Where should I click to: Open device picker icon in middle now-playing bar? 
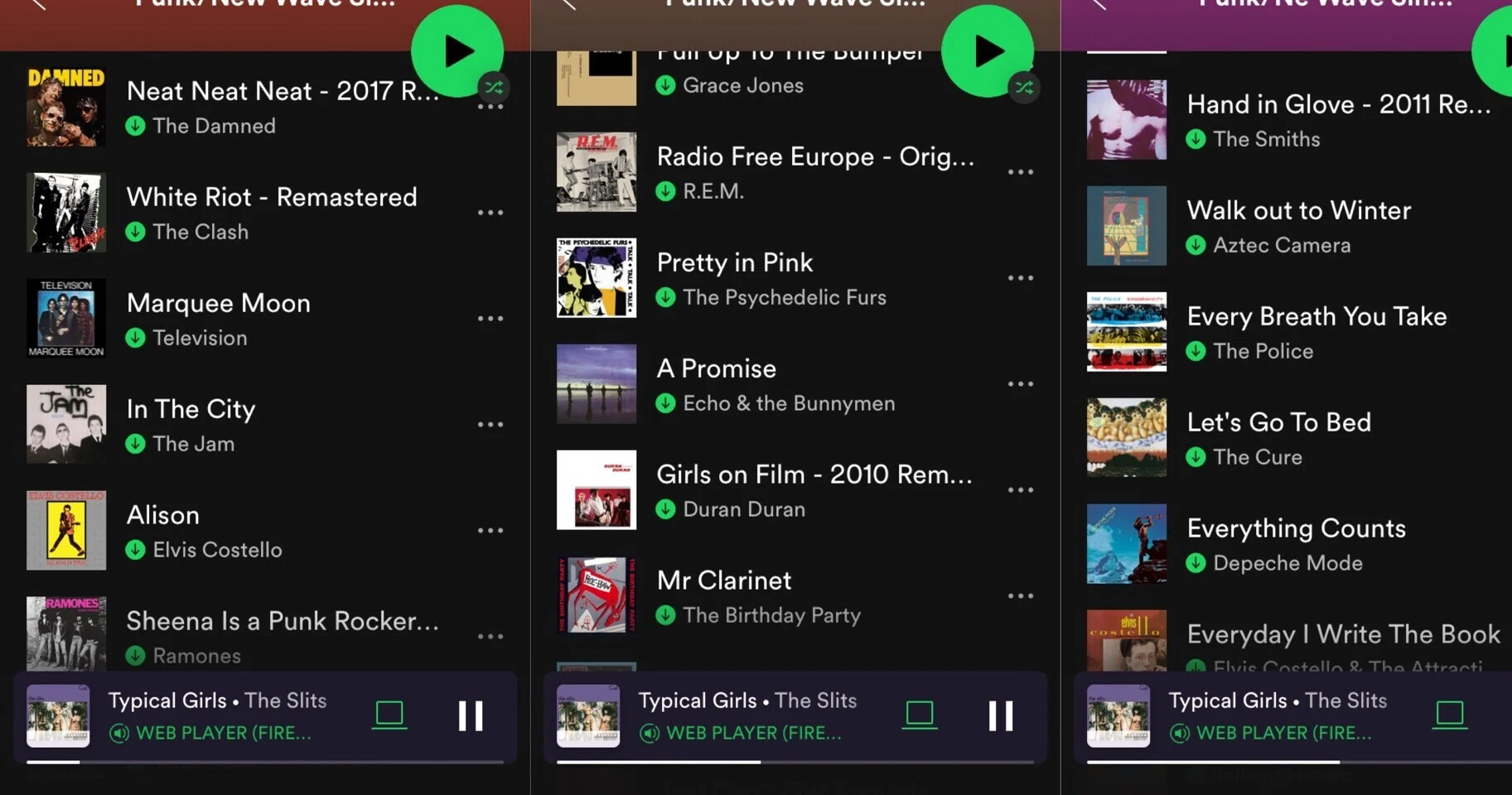[x=920, y=715]
